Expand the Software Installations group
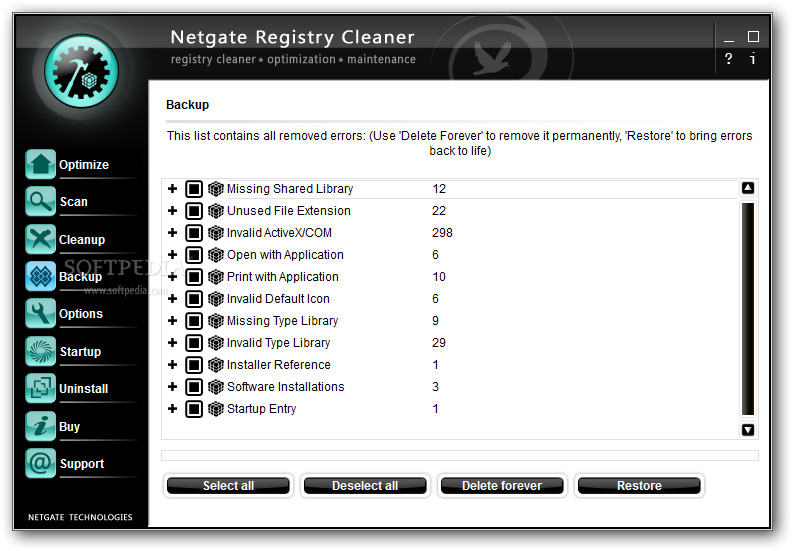The width and height of the screenshot is (793, 551). click(172, 387)
